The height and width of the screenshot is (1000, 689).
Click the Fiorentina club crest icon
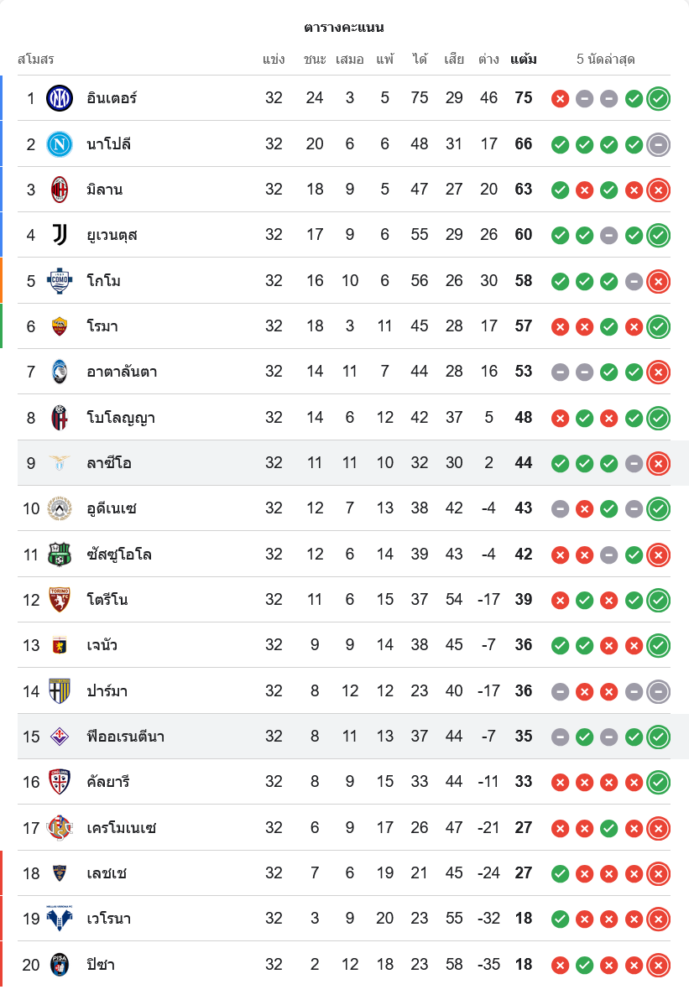[60, 737]
